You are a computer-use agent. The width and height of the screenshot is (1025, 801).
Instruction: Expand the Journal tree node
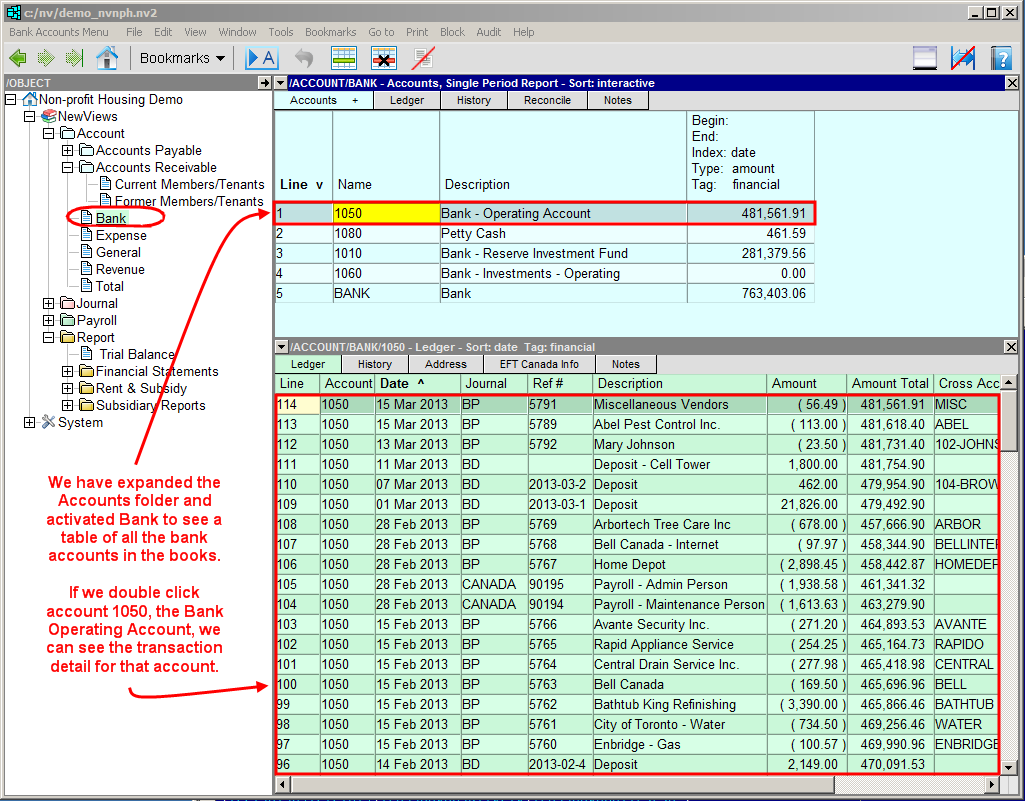(49, 304)
